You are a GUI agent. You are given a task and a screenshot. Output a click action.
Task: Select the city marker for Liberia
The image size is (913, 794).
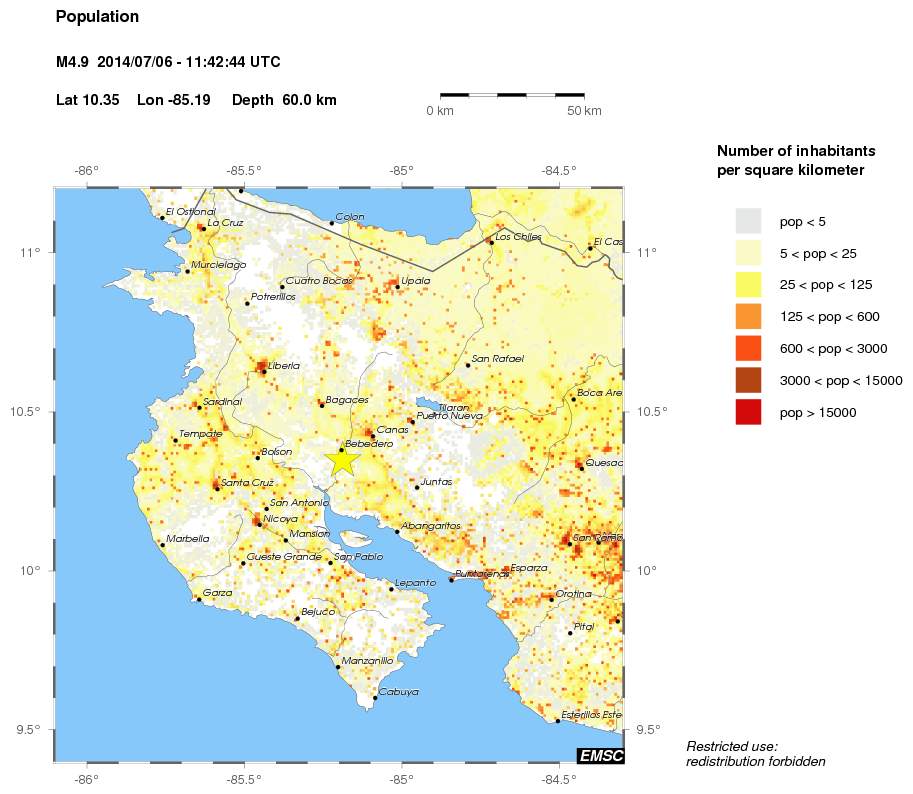(x=265, y=371)
